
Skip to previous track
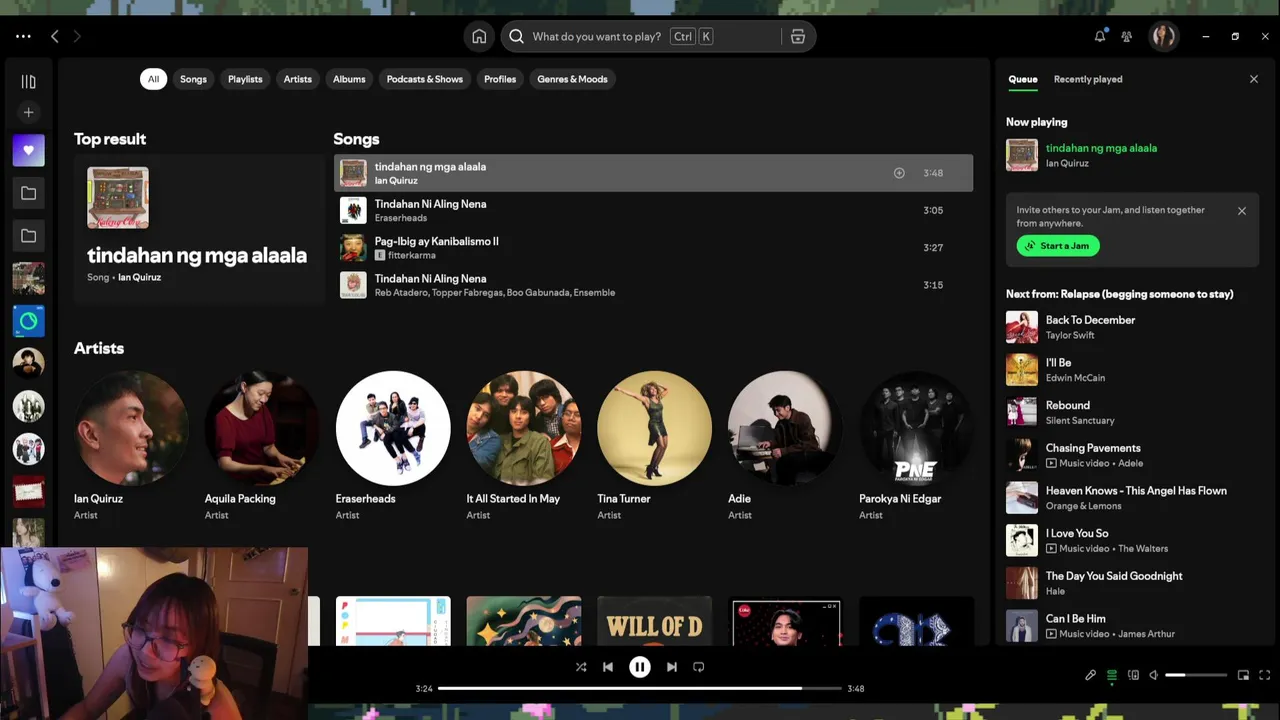click(608, 667)
